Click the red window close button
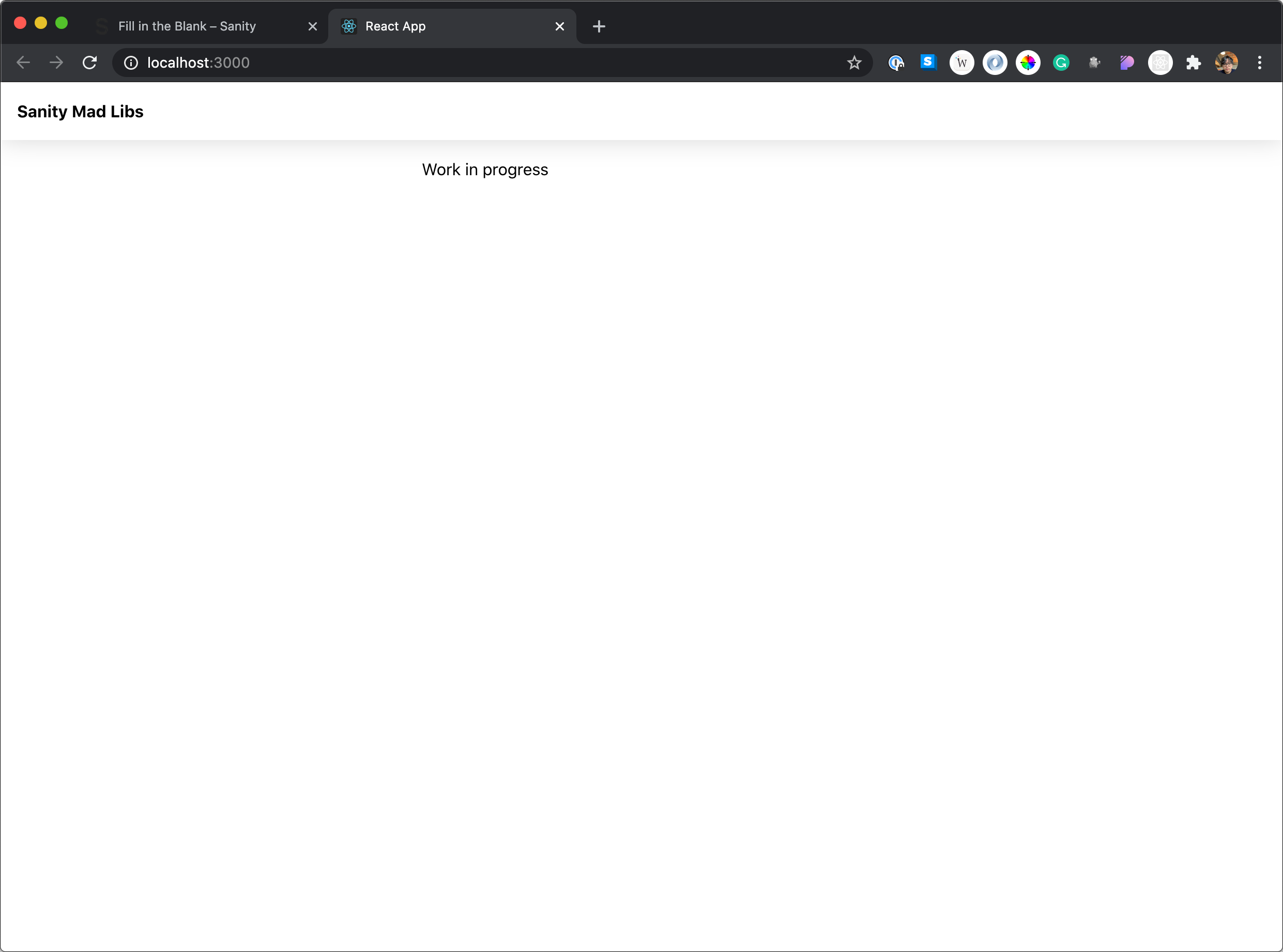1283x952 pixels. tap(20, 23)
